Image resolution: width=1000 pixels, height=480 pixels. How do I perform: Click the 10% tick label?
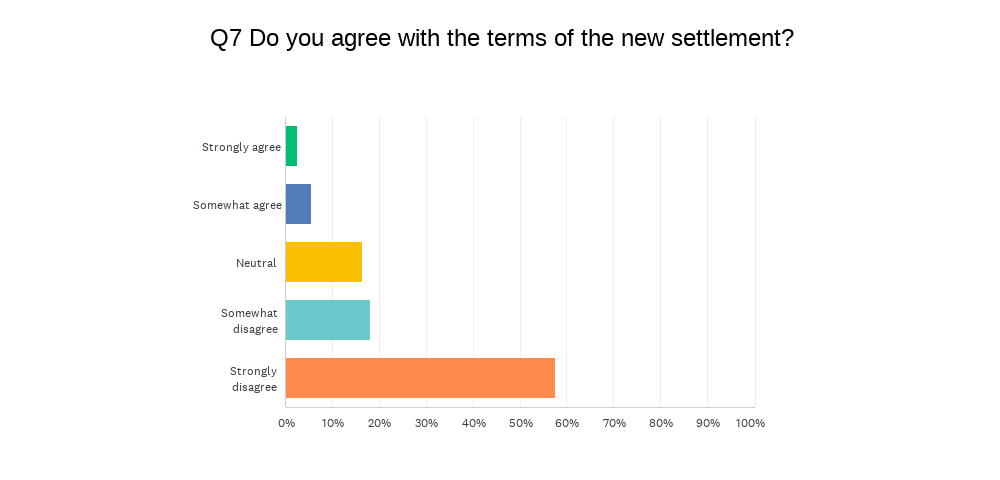[333, 423]
